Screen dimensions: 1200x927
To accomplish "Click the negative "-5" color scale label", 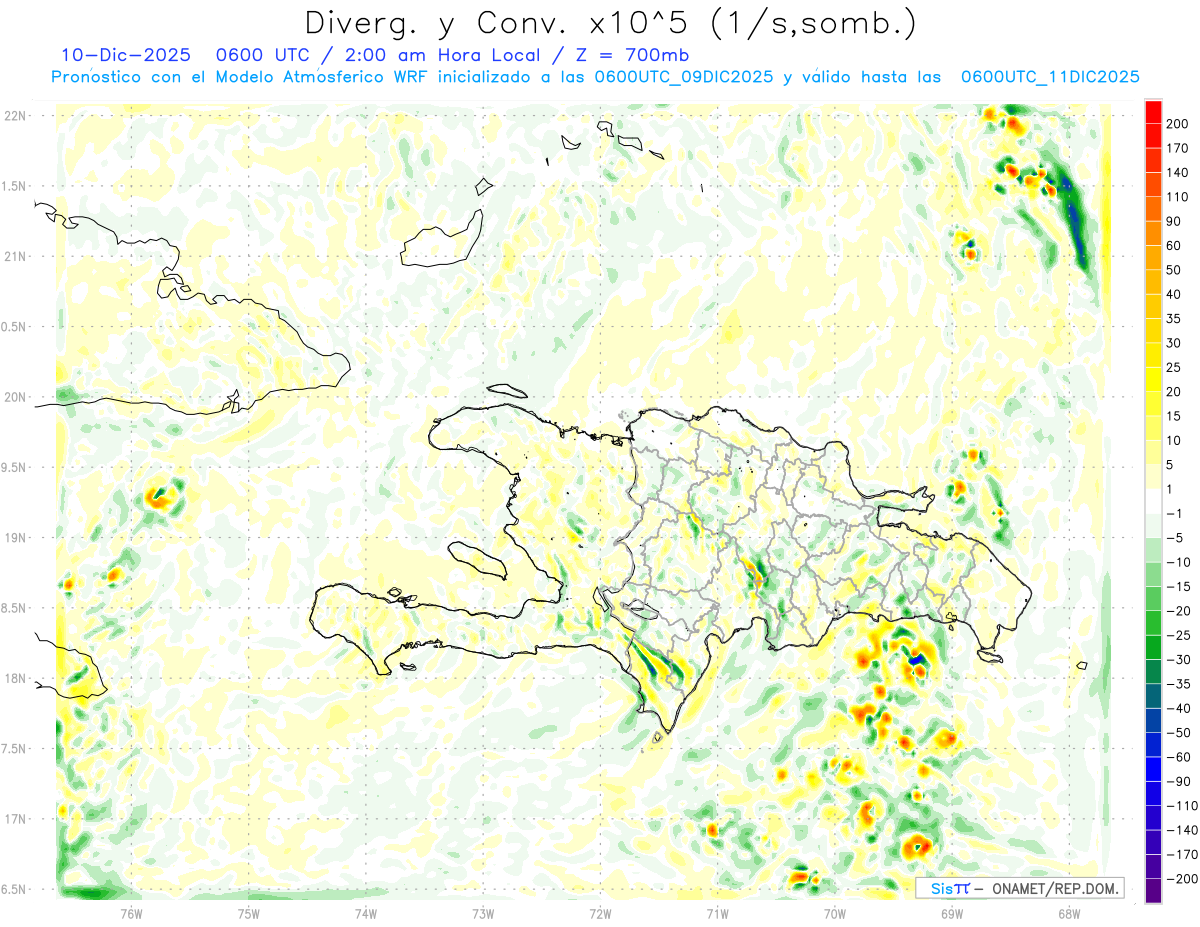I will pyautogui.click(x=1176, y=538).
